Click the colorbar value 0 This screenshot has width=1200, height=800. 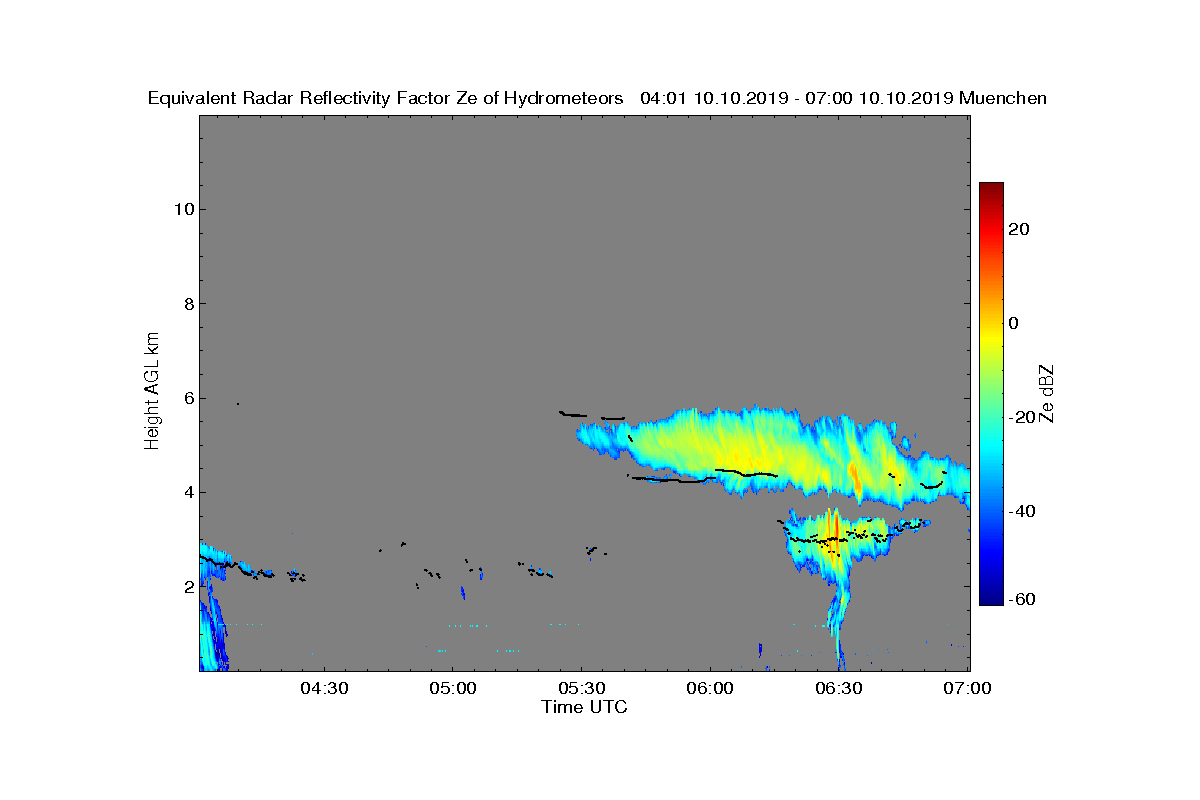click(1014, 323)
